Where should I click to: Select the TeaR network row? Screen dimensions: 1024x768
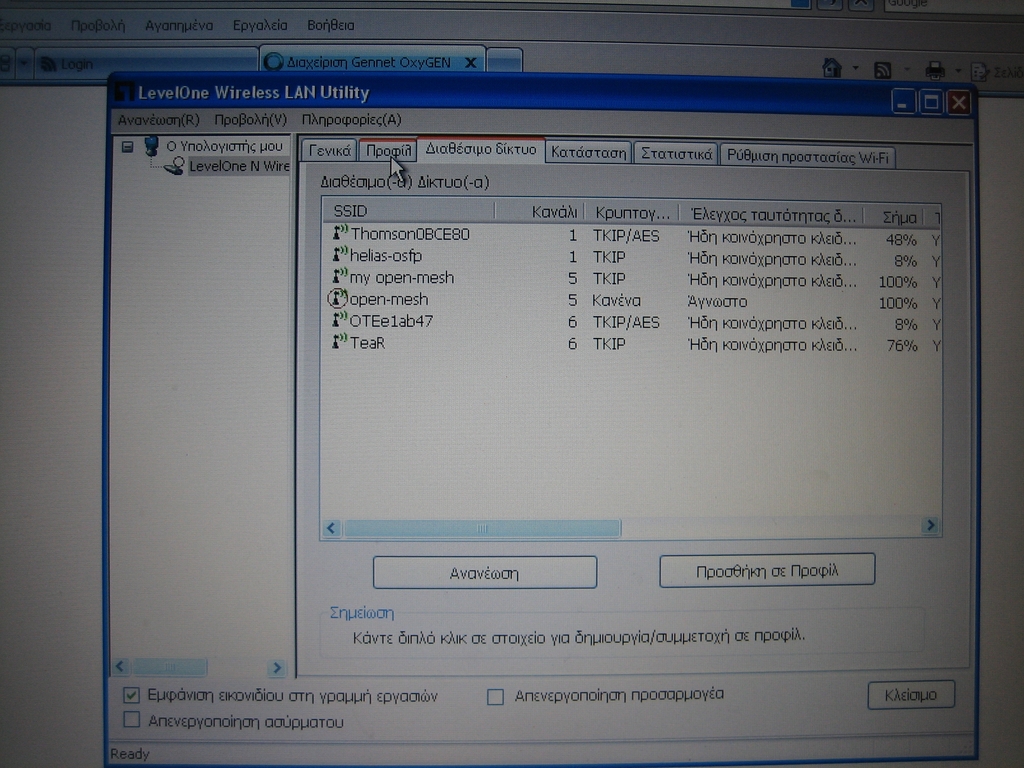(632, 344)
